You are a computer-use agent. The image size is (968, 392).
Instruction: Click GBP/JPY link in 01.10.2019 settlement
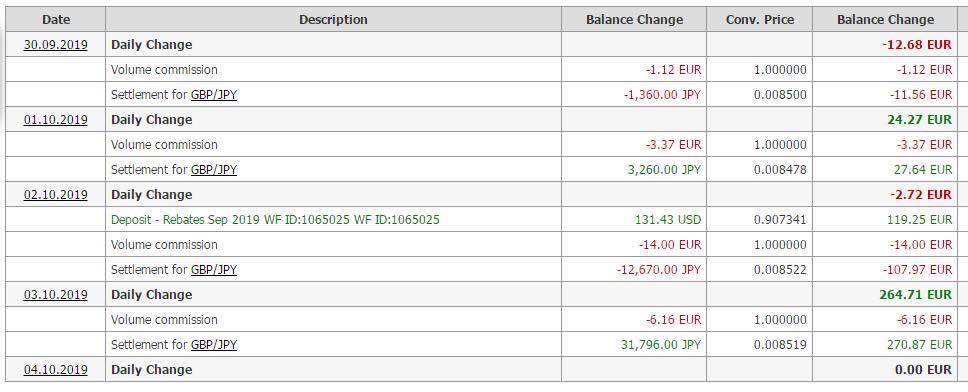click(x=214, y=169)
